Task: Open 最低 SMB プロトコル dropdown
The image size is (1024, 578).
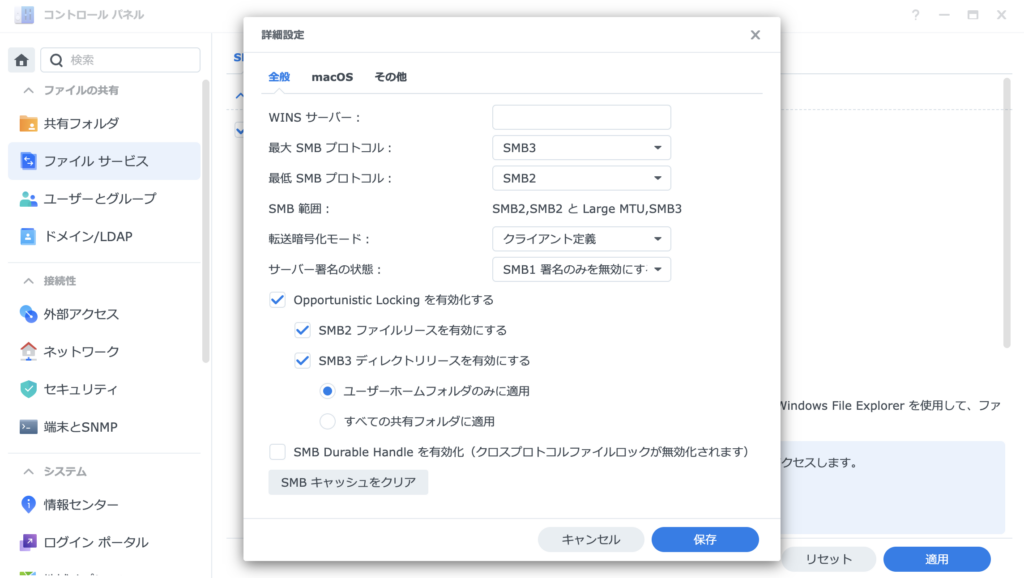Action: pos(581,178)
